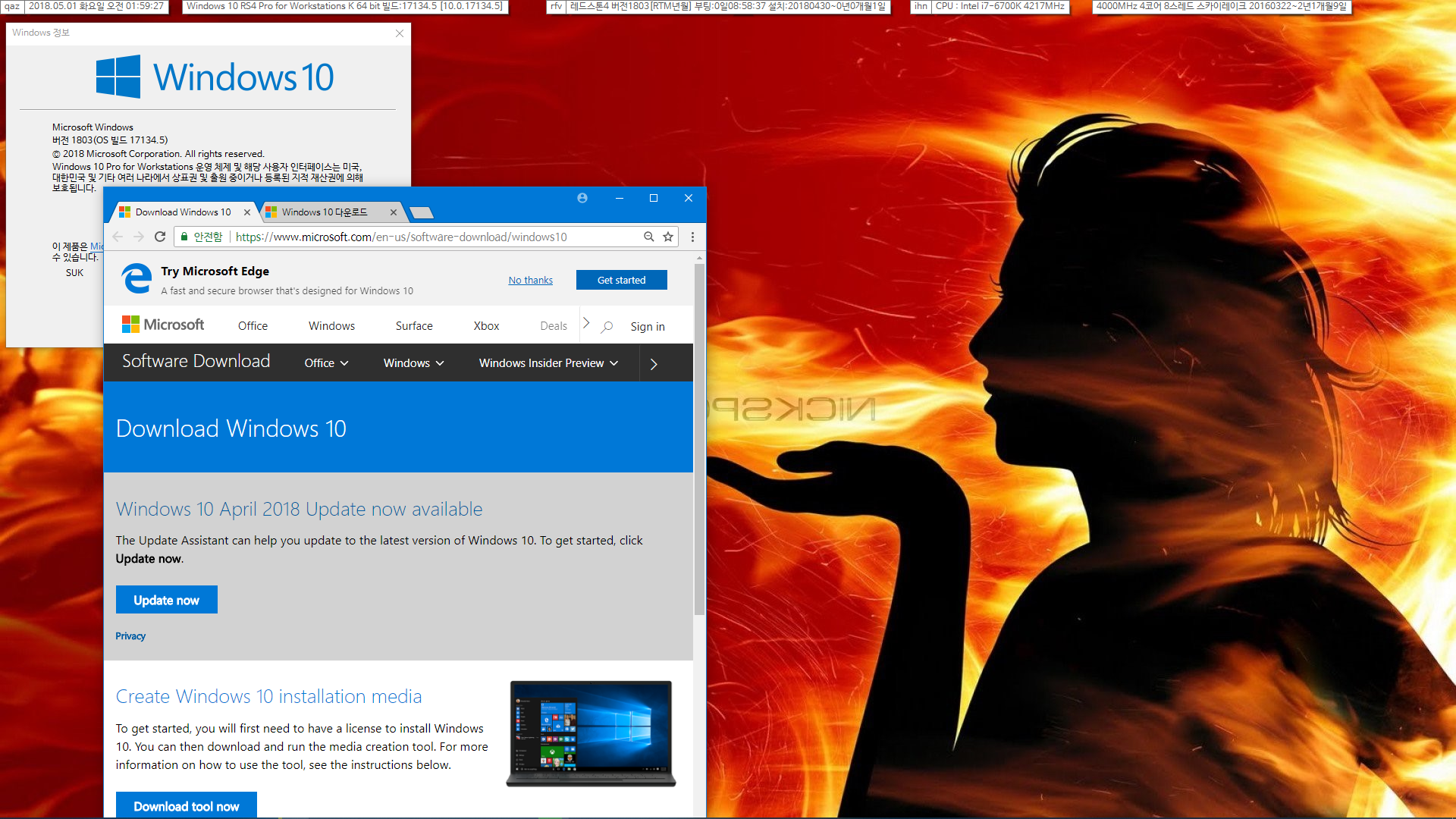Open Windows in Microsoft top nav
1456x819 pixels.
331,326
